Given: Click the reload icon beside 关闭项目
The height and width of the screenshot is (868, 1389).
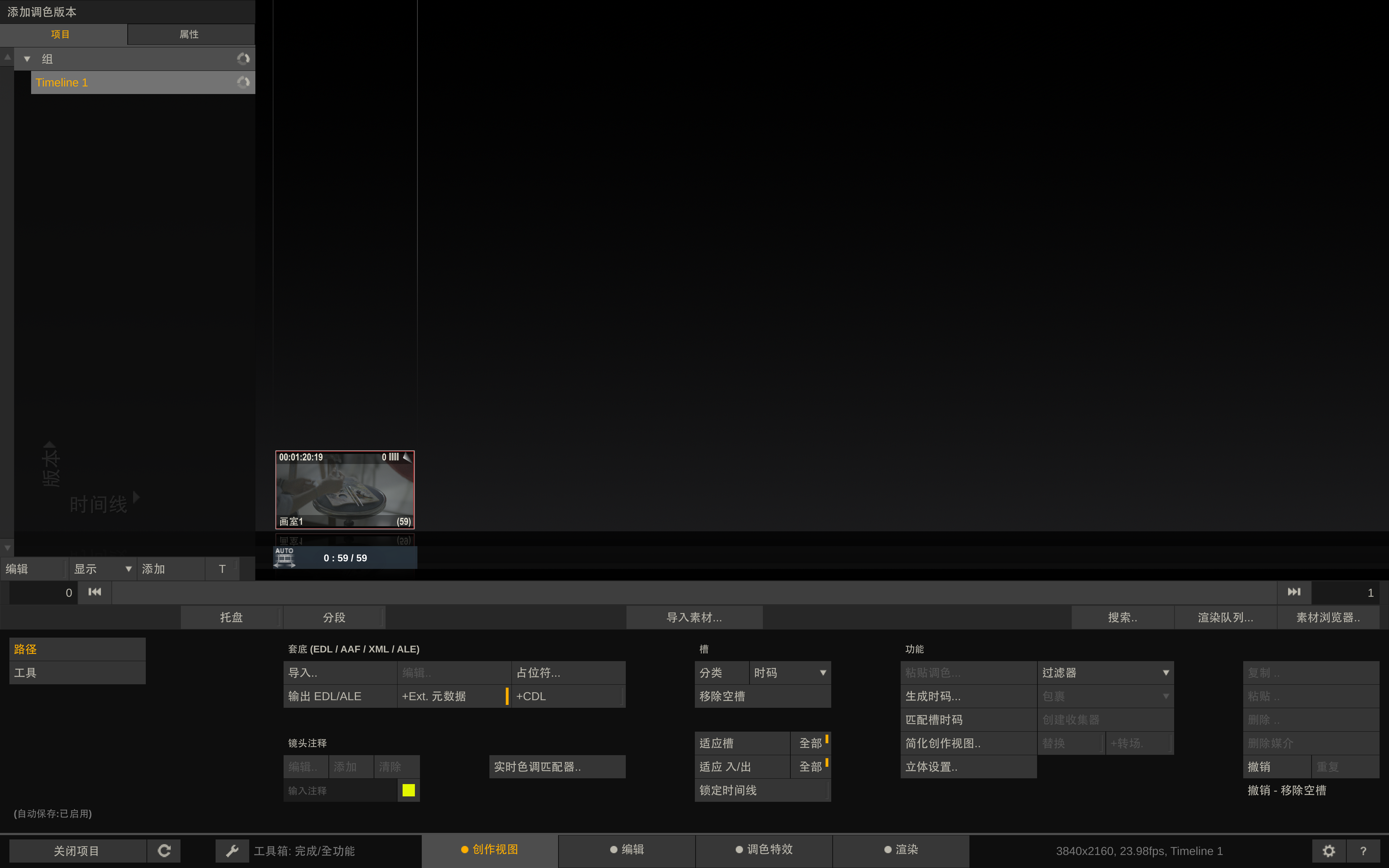Looking at the screenshot, I should [x=164, y=850].
